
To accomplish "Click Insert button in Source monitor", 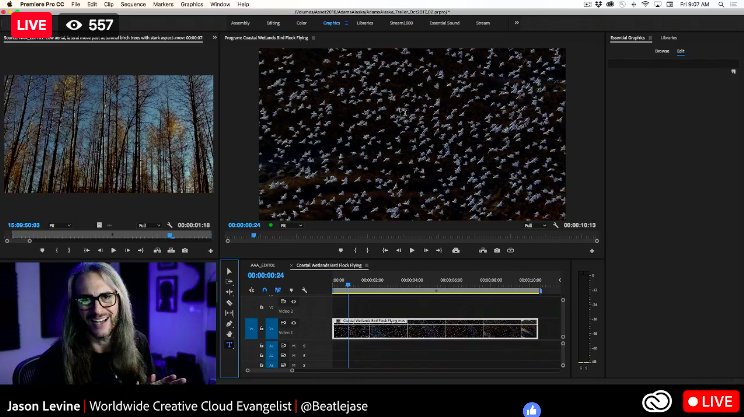I will 157,250.
